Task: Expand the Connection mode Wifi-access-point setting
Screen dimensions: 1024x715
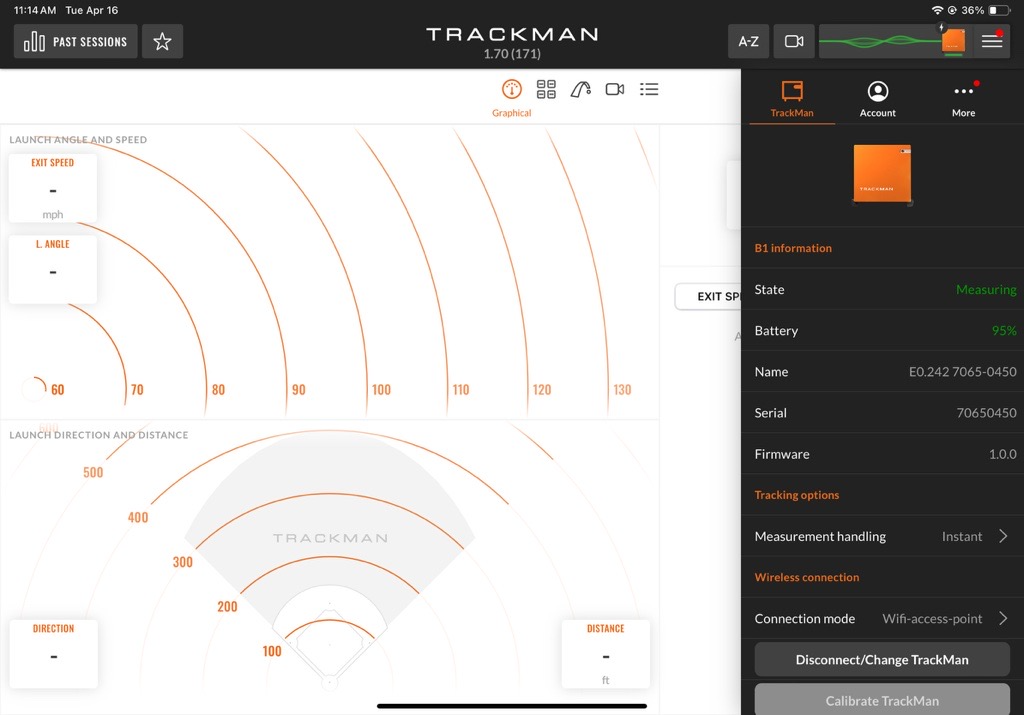Action: [x=882, y=618]
